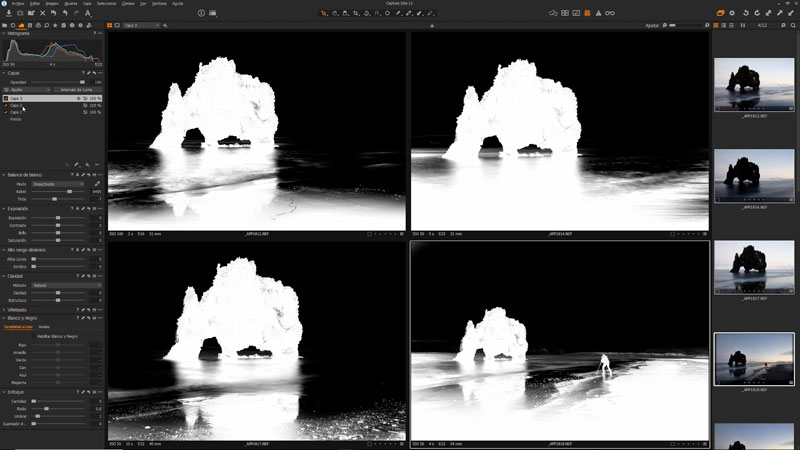Open the Ventana menu

point(159,3)
